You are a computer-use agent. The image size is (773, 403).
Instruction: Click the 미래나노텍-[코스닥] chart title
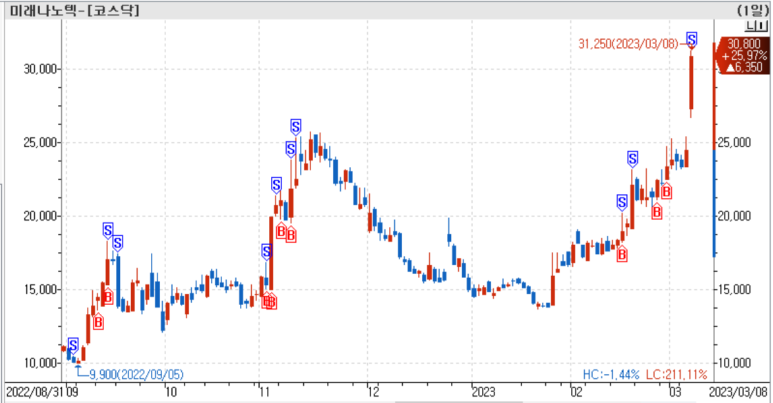(74, 10)
